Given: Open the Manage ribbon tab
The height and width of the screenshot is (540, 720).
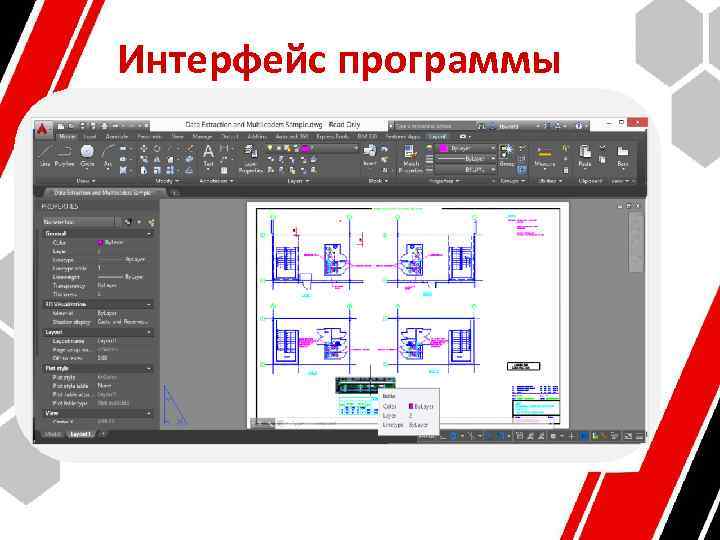Looking at the screenshot, I should (202, 136).
